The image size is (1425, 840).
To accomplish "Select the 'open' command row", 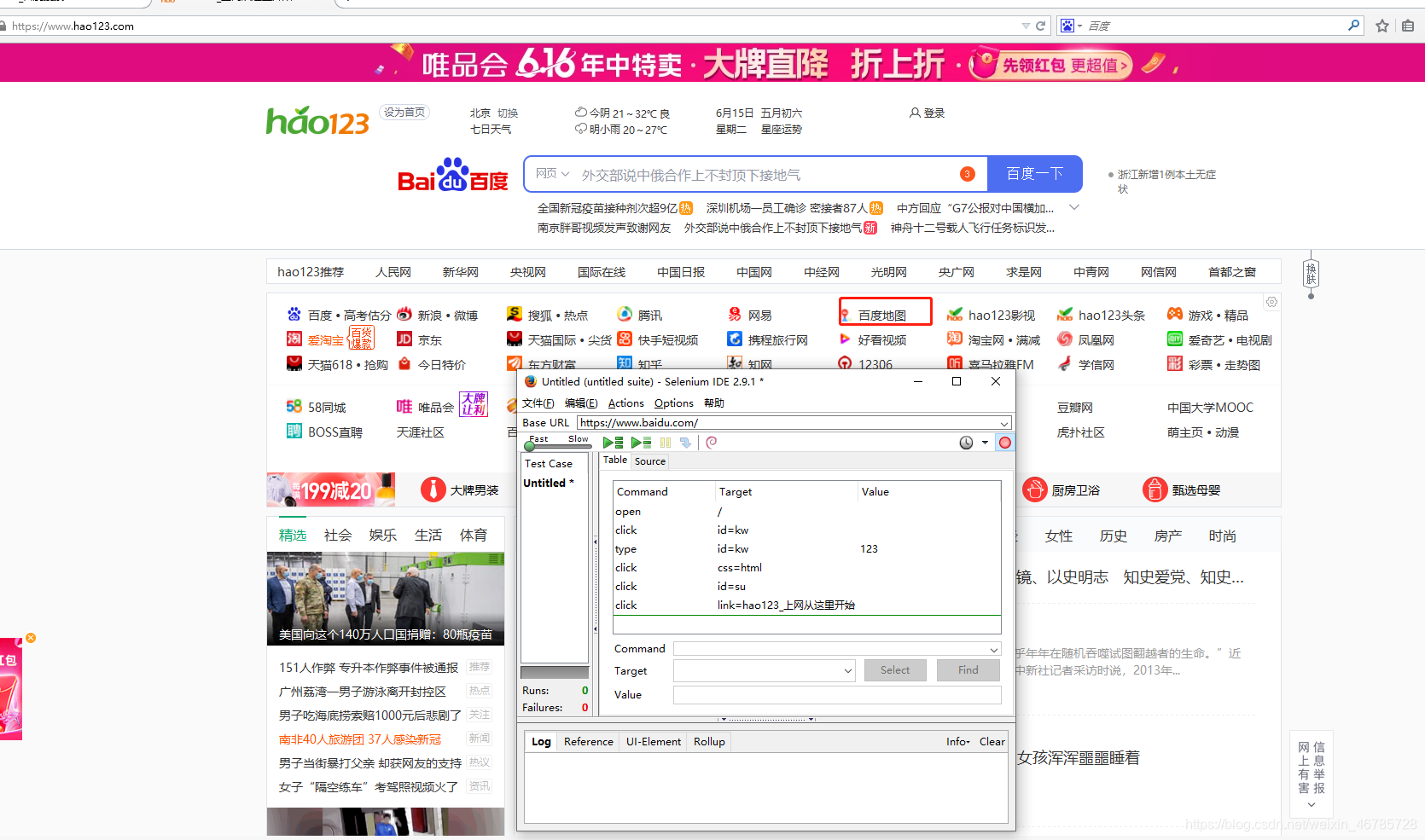I will coord(806,512).
